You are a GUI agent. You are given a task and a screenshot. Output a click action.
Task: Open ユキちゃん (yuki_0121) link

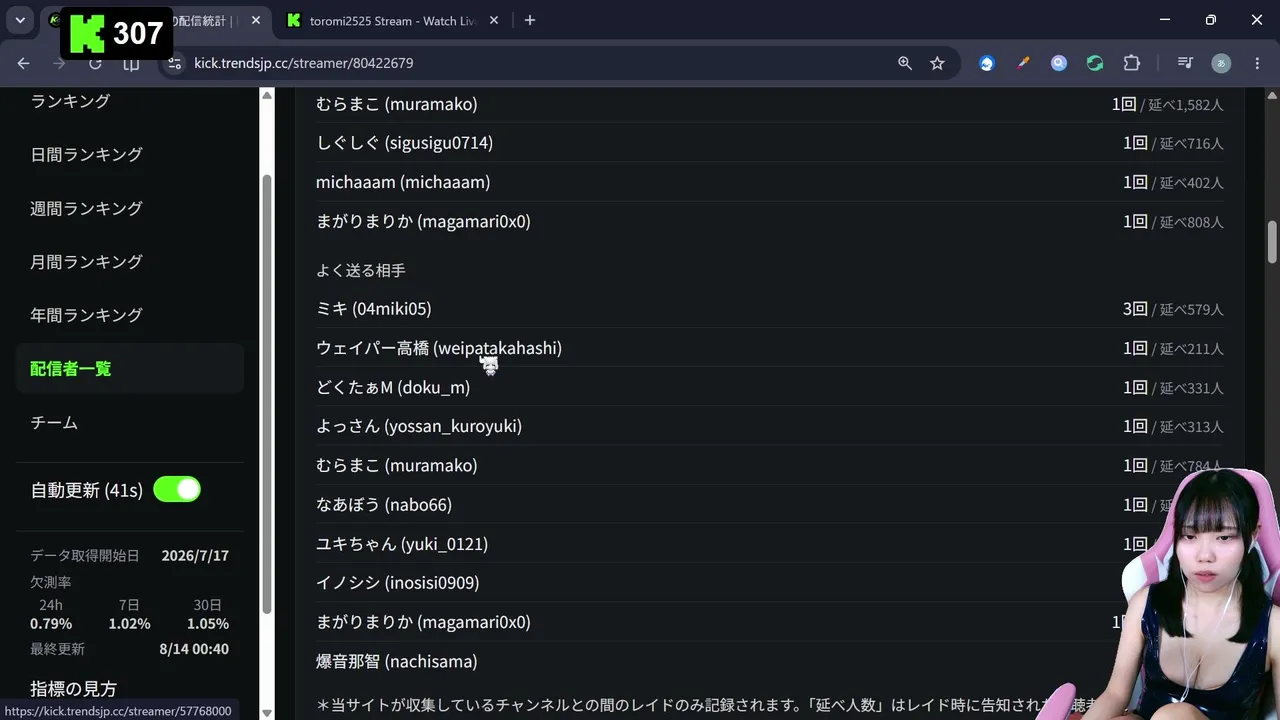402,544
